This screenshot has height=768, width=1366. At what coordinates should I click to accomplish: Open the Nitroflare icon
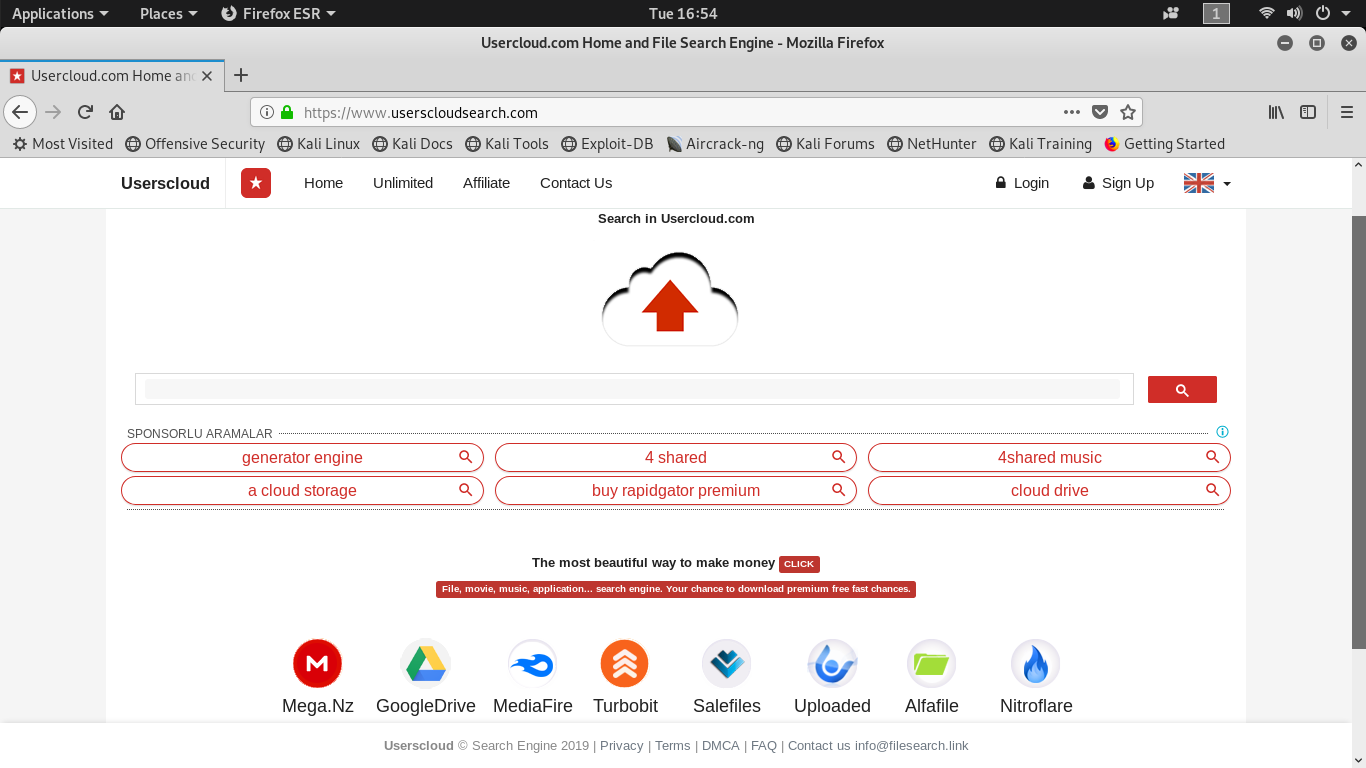(1036, 664)
